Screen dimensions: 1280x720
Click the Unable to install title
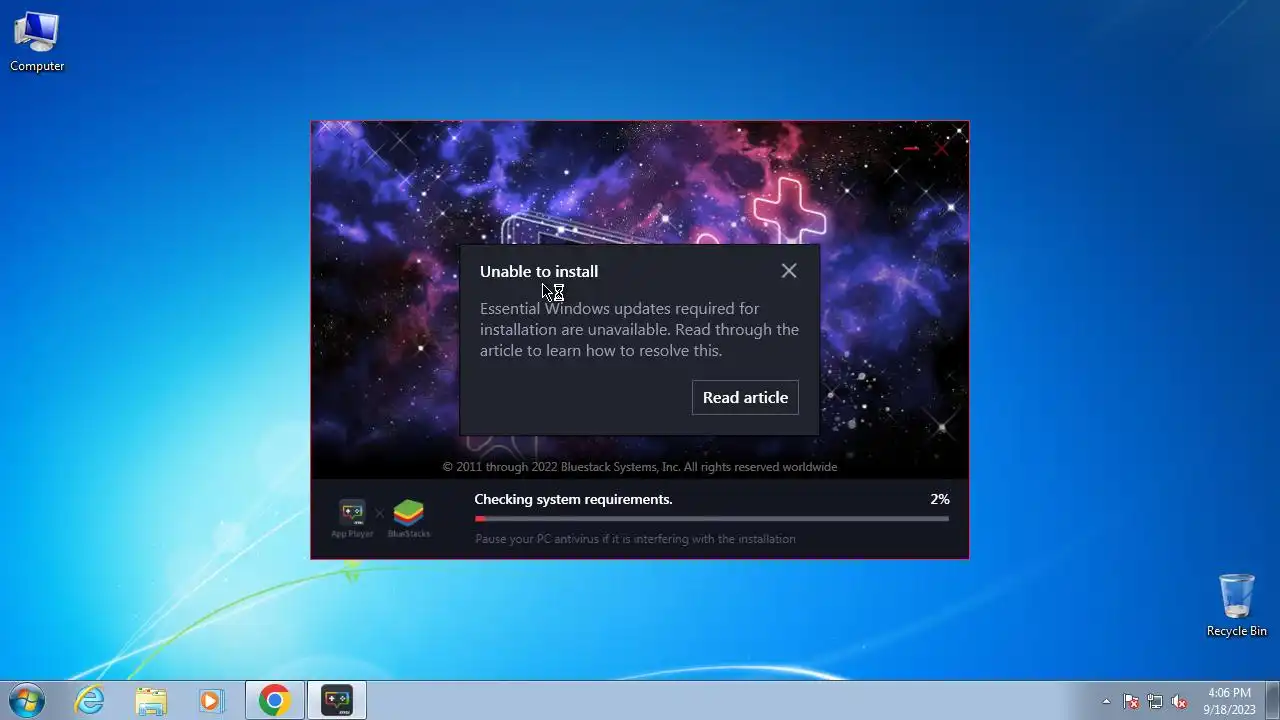point(539,271)
